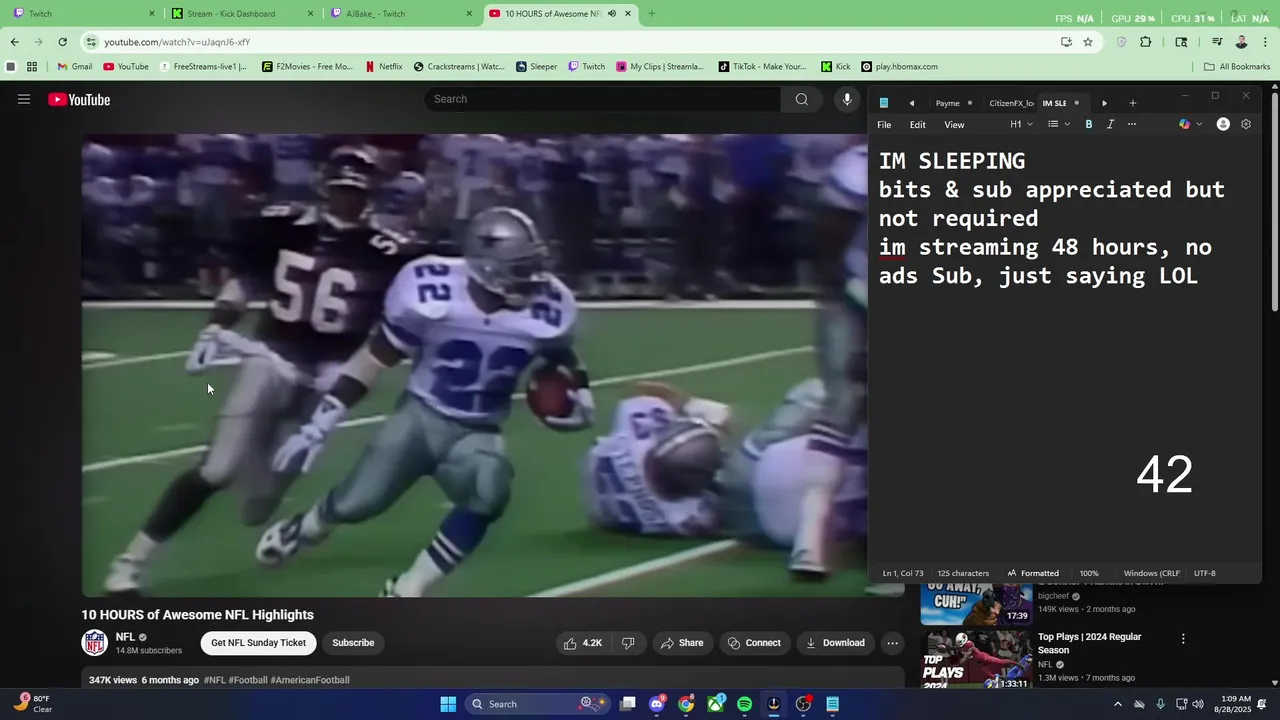Click the YouTube search input field
The height and width of the screenshot is (720, 1280).
pos(603,99)
